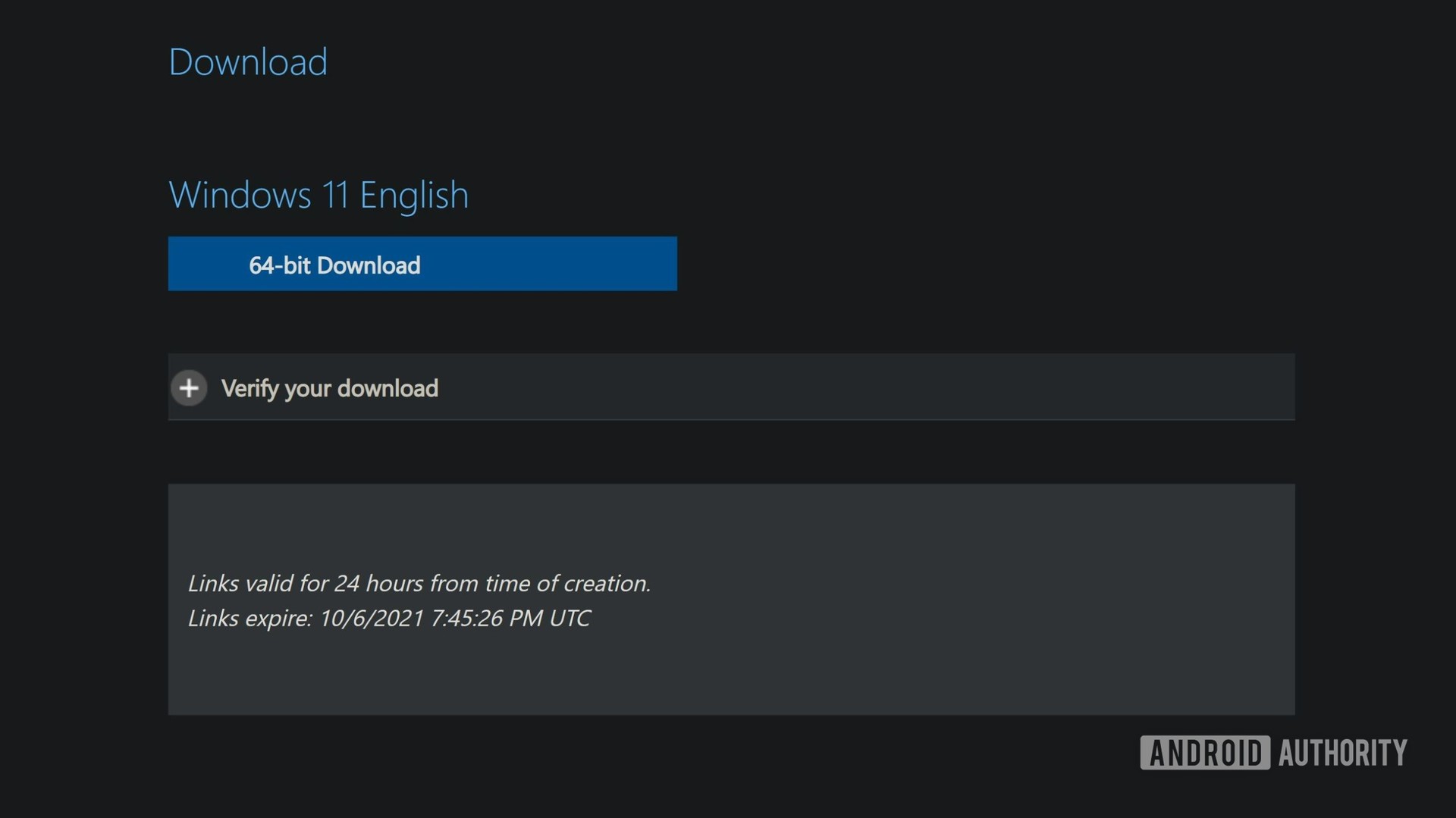This screenshot has height=818, width=1456.
Task: Click the Android logo box in watermark
Action: (1204, 753)
